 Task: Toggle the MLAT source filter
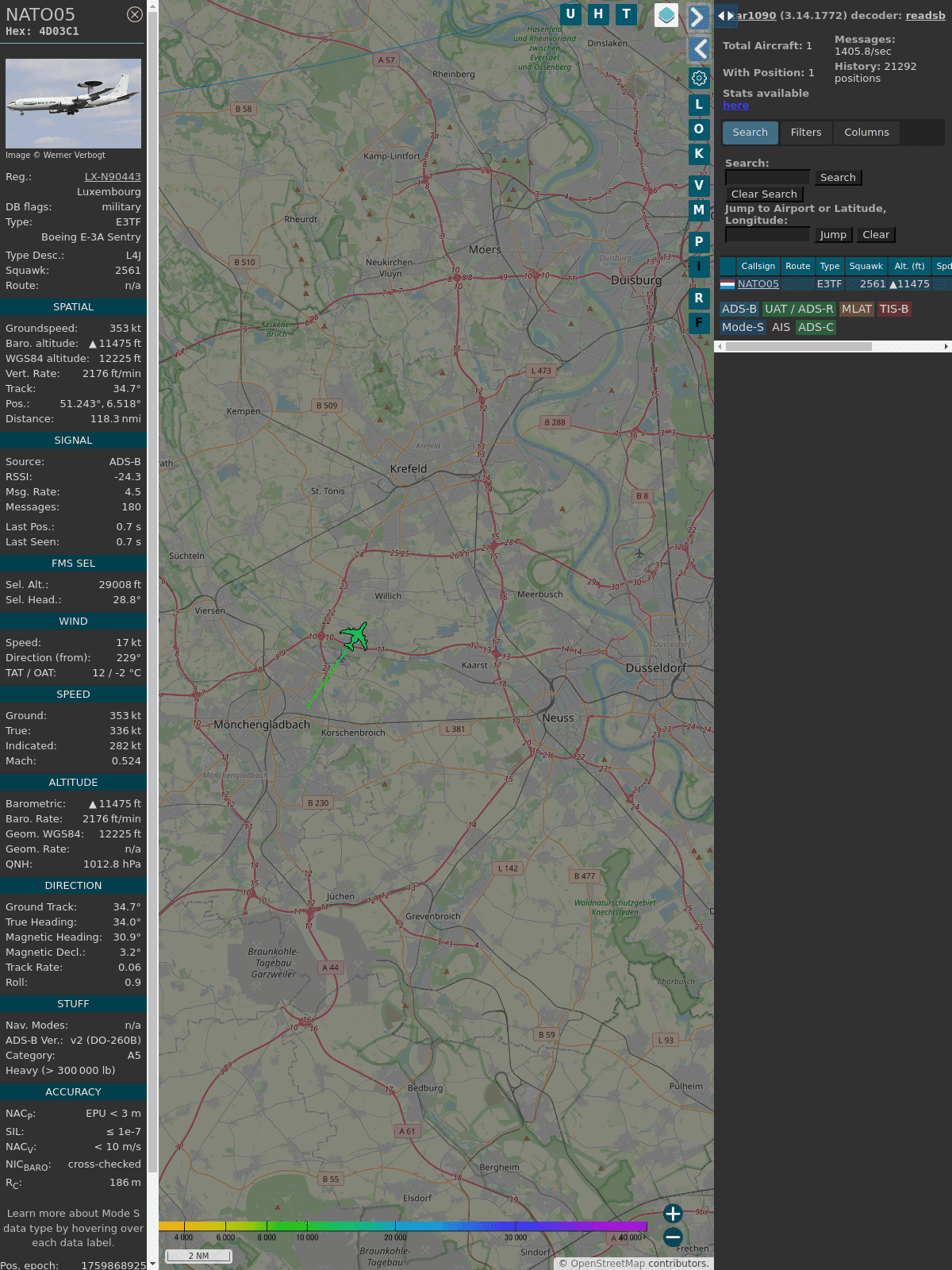point(856,310)
